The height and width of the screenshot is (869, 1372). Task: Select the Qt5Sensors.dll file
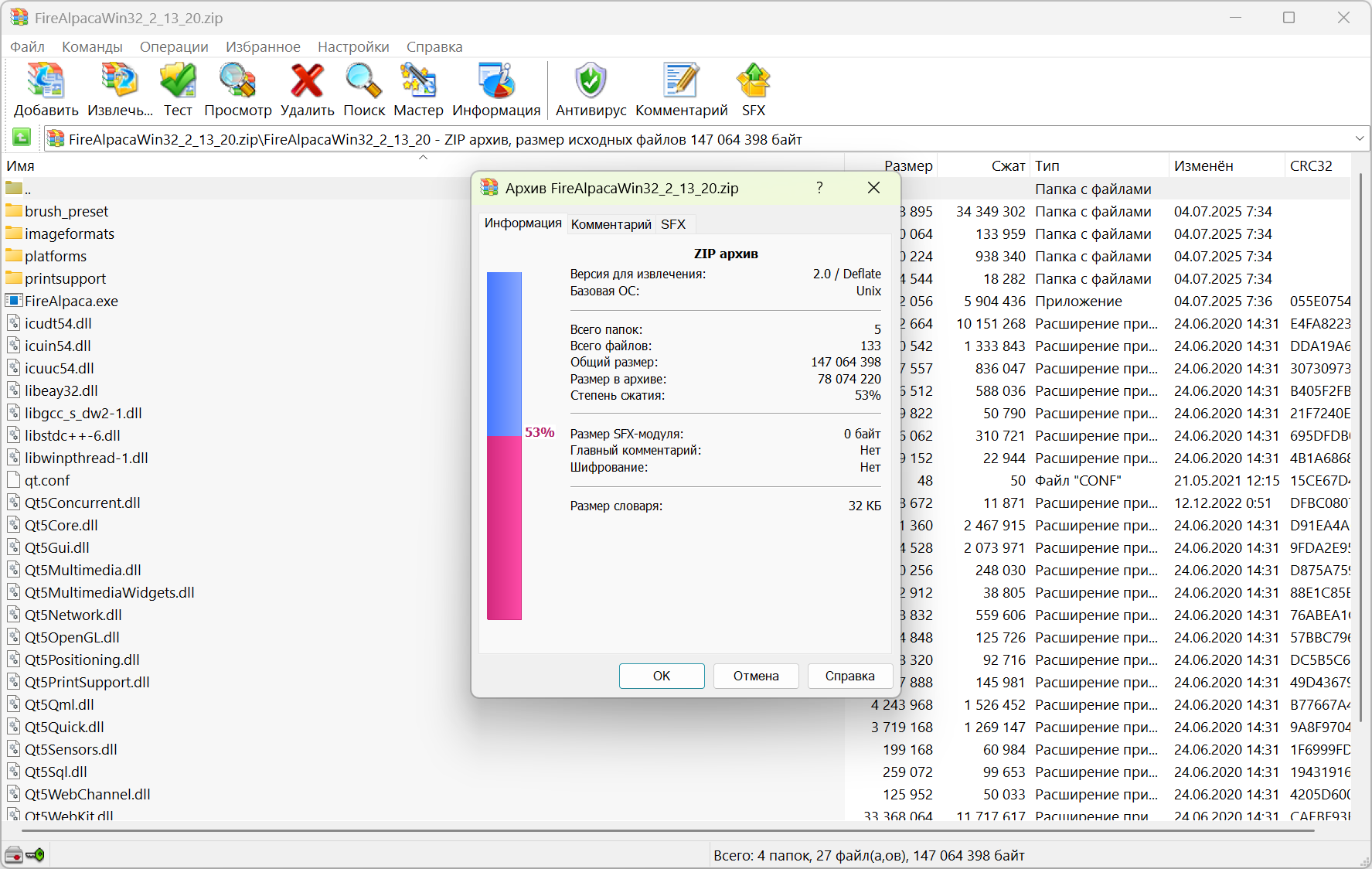pyautogui.click(x=62, y=749)
